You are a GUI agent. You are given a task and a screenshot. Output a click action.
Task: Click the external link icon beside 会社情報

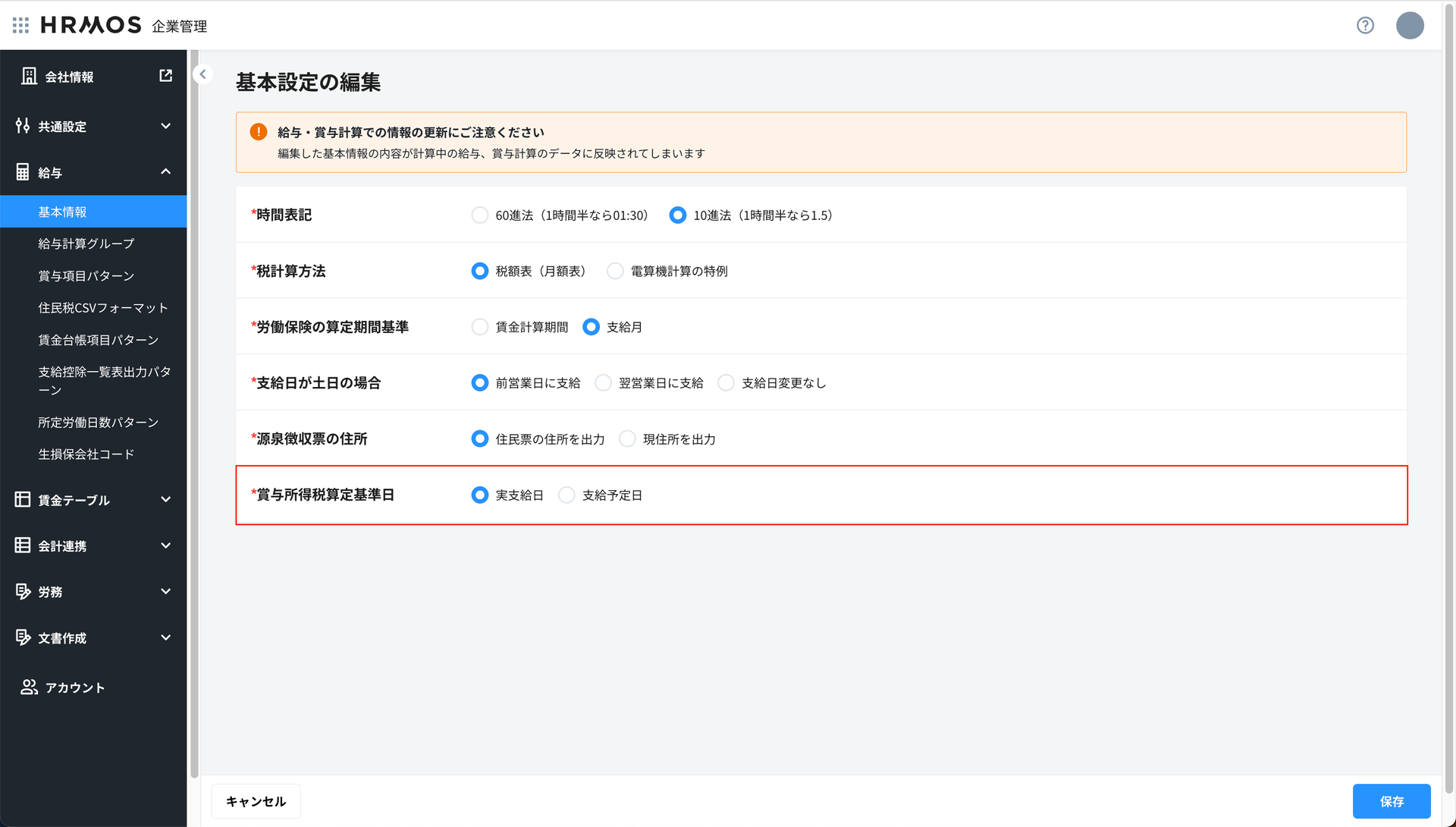(165, 76)
